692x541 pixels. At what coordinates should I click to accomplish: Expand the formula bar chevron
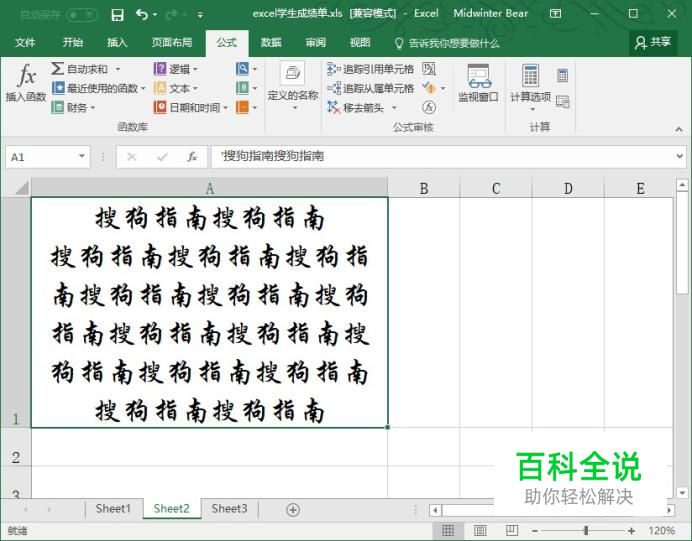click(x=679, y=156)
